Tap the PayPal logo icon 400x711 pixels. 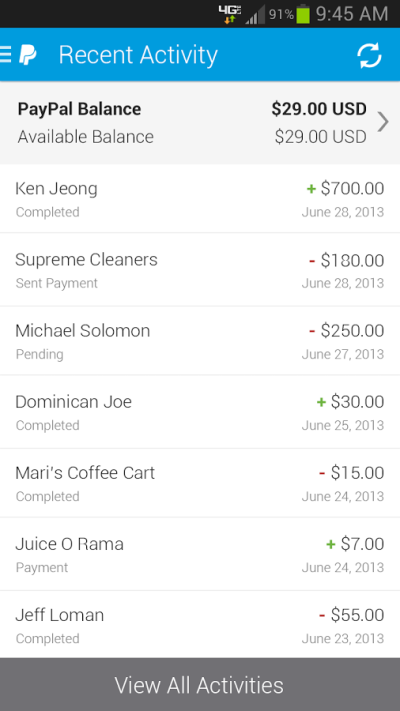tap(28, 55)
